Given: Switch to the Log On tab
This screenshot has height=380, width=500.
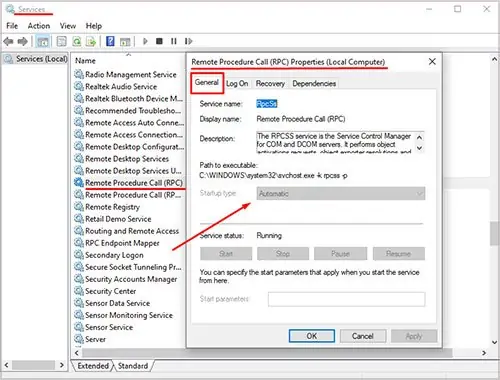Looking at the screenshot, I should (237, 83).
